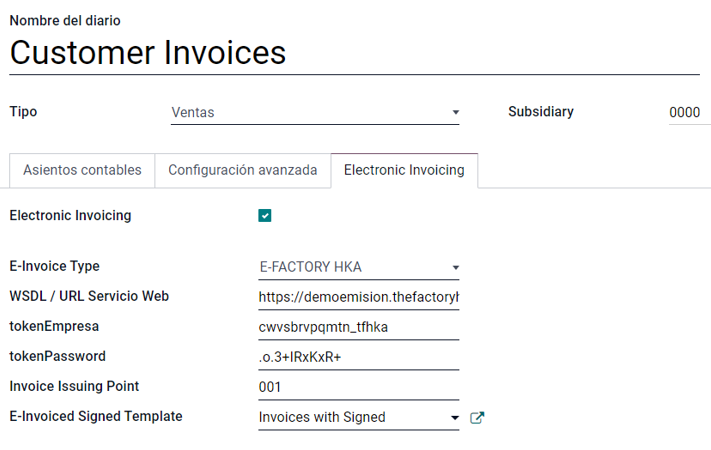The height and width of the screenshot is (450, 711).
Task: Click the Subsidiary field showing 0000
Action: click(x=690, y=112)
